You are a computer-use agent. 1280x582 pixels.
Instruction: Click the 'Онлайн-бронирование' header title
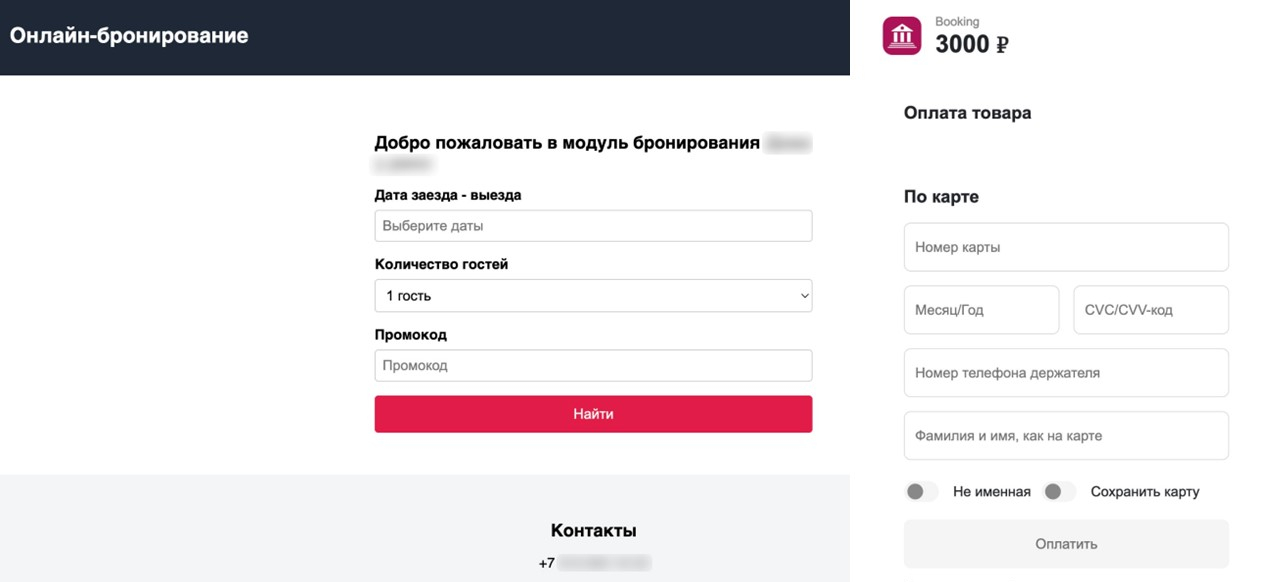pos(129,36)
